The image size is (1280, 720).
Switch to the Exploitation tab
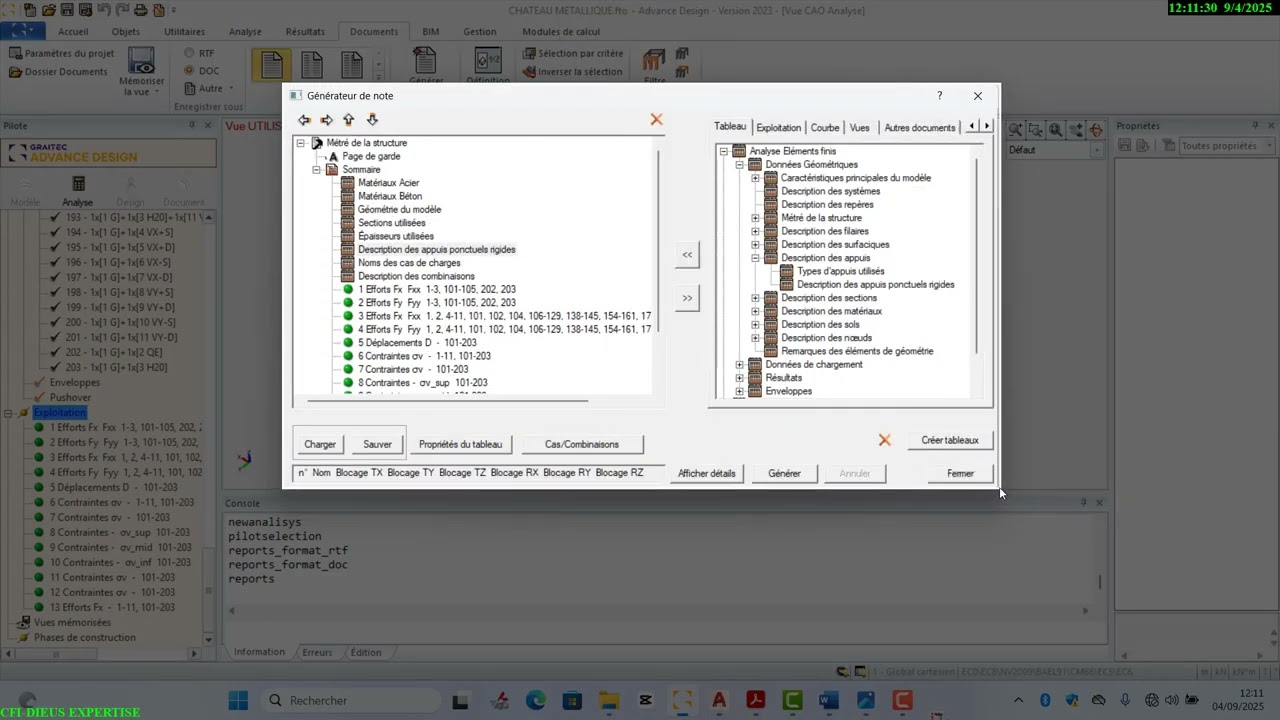[778, 128]
